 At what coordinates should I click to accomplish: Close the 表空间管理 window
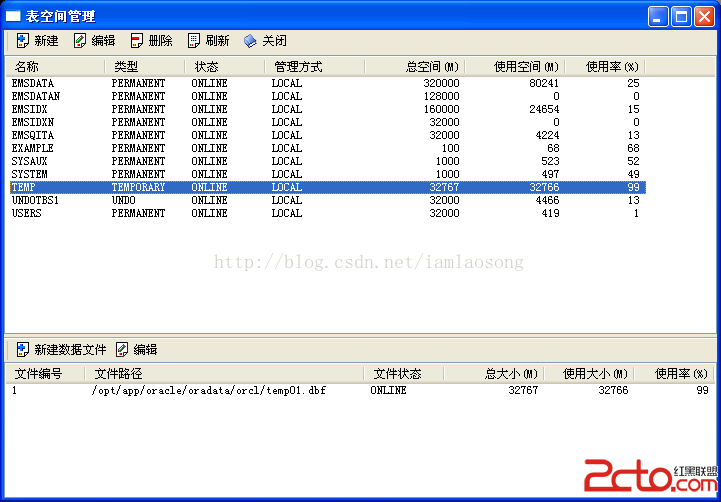coord(704,17)
